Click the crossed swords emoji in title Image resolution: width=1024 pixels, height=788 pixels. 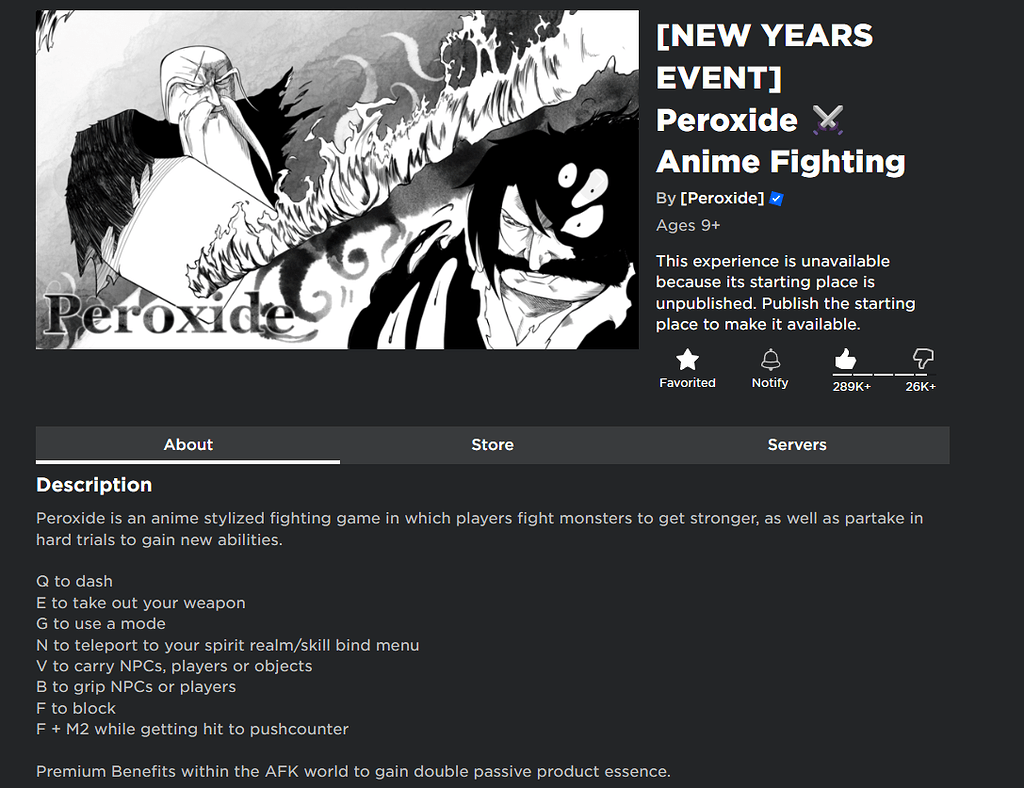[828, 121]
